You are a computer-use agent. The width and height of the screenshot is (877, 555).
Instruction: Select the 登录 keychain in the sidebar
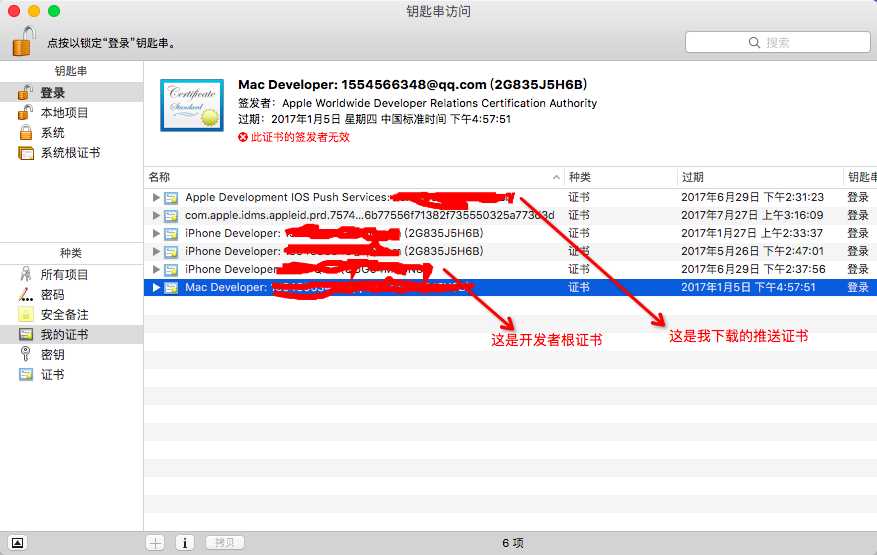click(72, 92)
